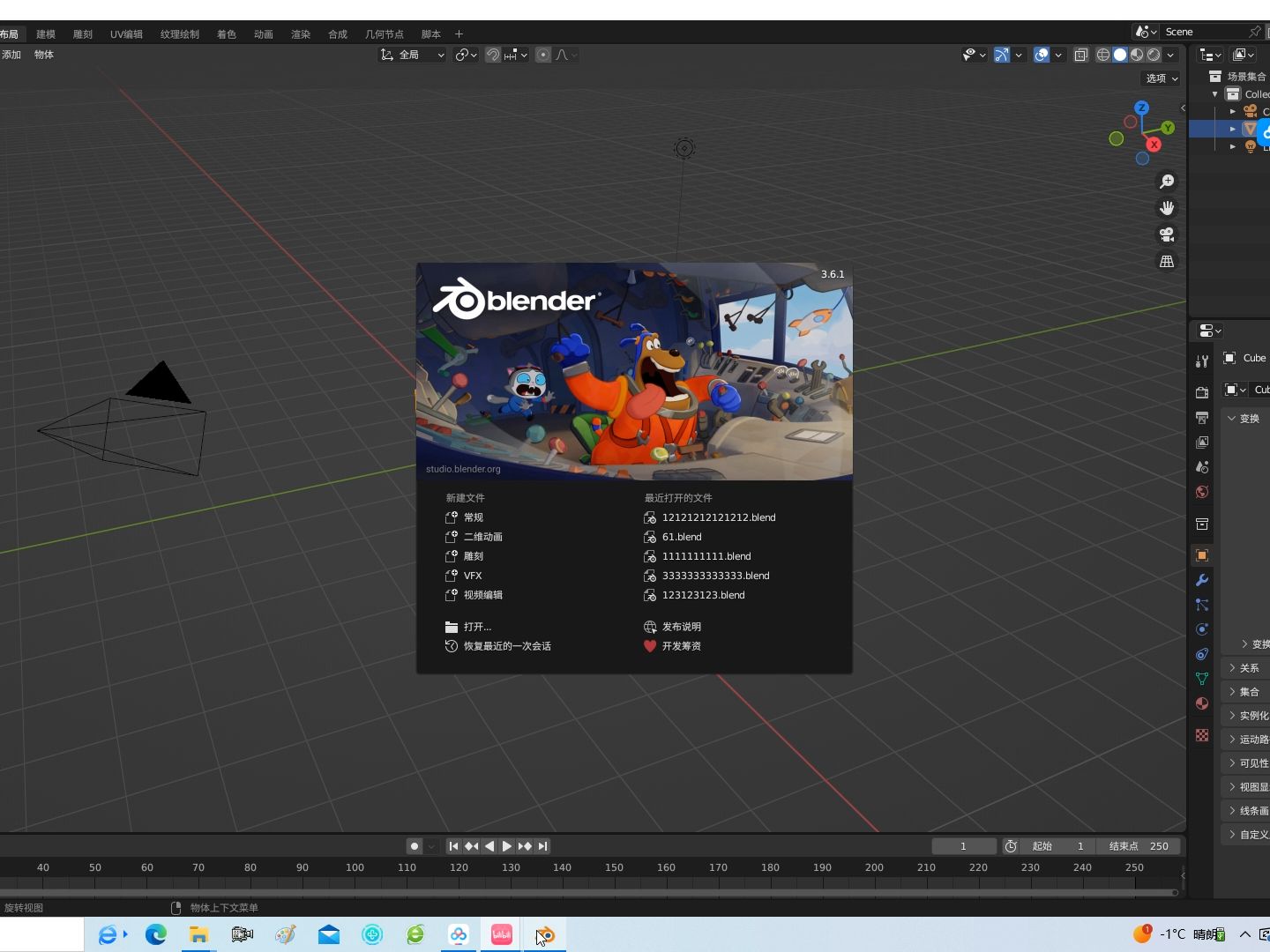Play animation forward in timeline
Viewport: 1270px width, 952px height.
click(x=507, y=846)
